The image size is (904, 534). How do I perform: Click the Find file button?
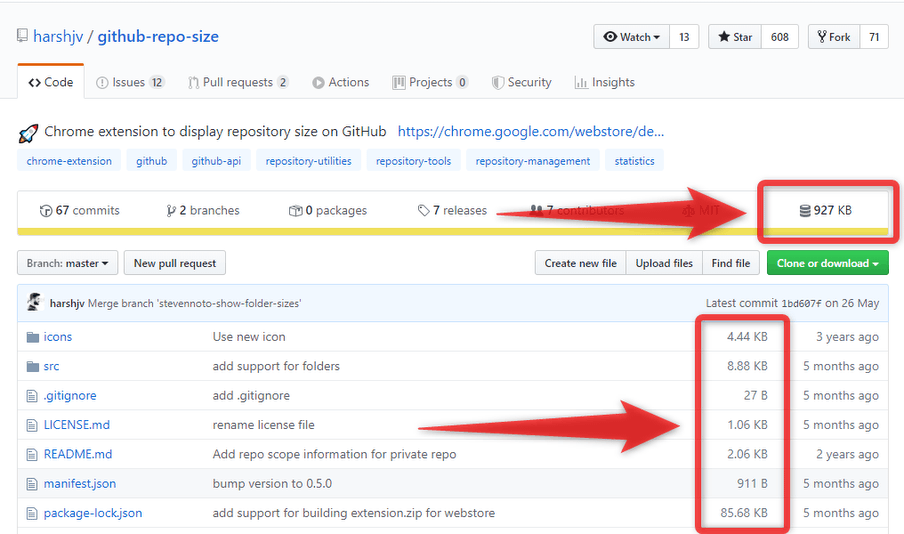(731, 263)
